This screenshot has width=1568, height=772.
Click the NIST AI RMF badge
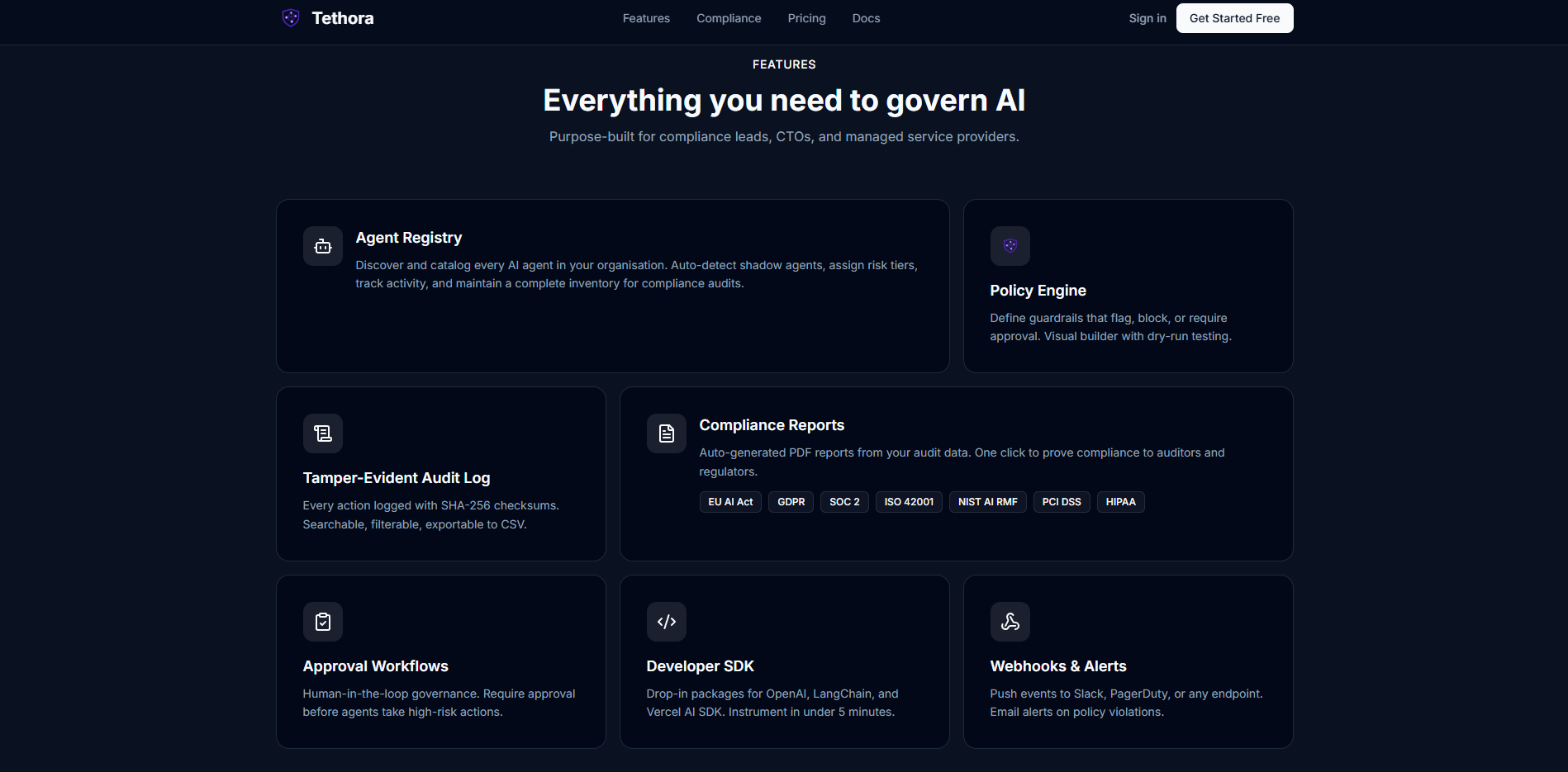click(x=987, y=501)
